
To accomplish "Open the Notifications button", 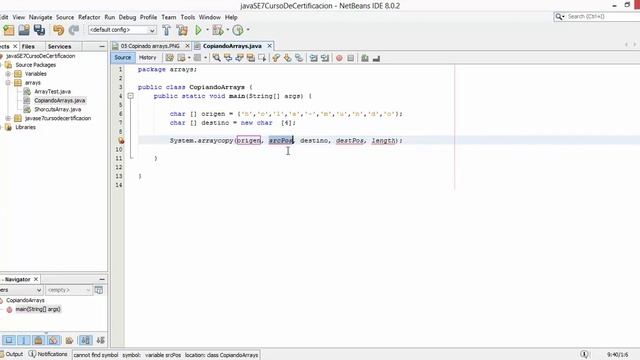I will (x=48, y=354).
